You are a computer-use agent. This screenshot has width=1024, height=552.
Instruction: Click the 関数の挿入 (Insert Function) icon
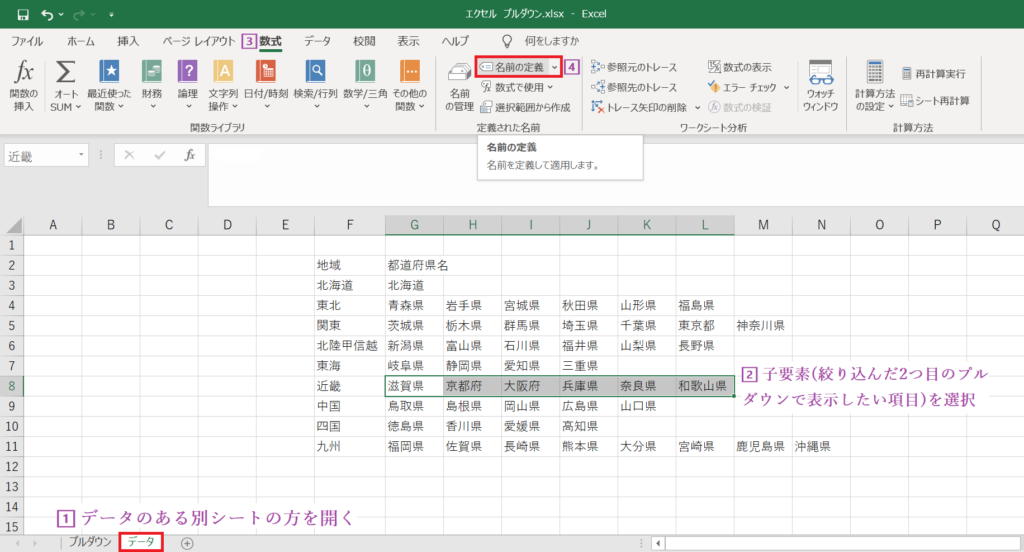point(24,76)
